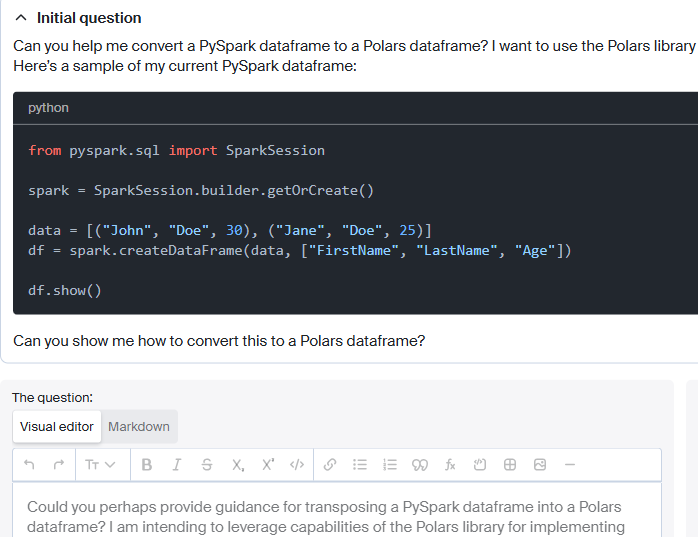The height and width of the screenshot is (537, 698).
Task: Click the undo arrow in editor toolbar
Action: [29, 465]
